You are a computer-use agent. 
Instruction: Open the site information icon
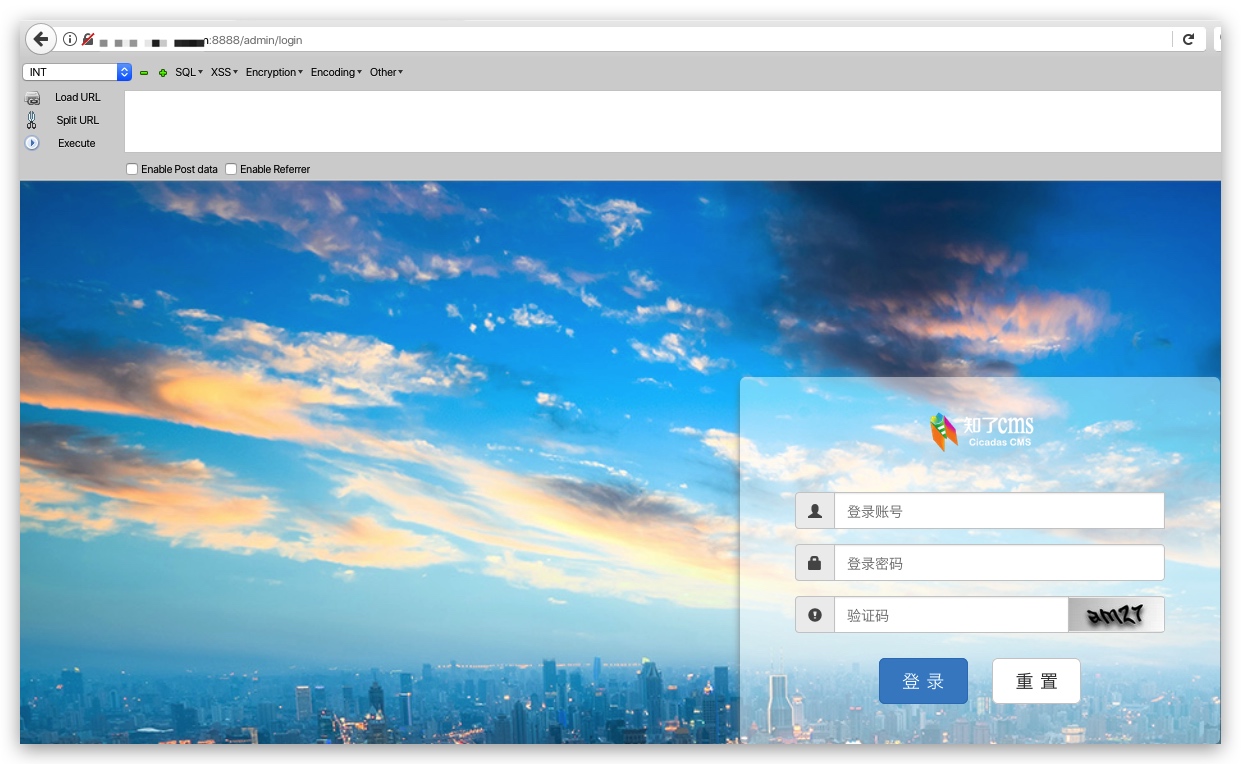coord(70,40)
